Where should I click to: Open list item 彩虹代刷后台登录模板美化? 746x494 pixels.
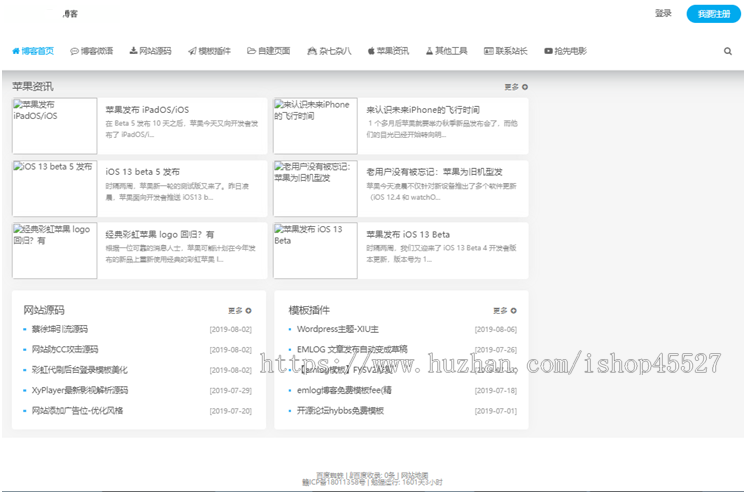(79, 370)
